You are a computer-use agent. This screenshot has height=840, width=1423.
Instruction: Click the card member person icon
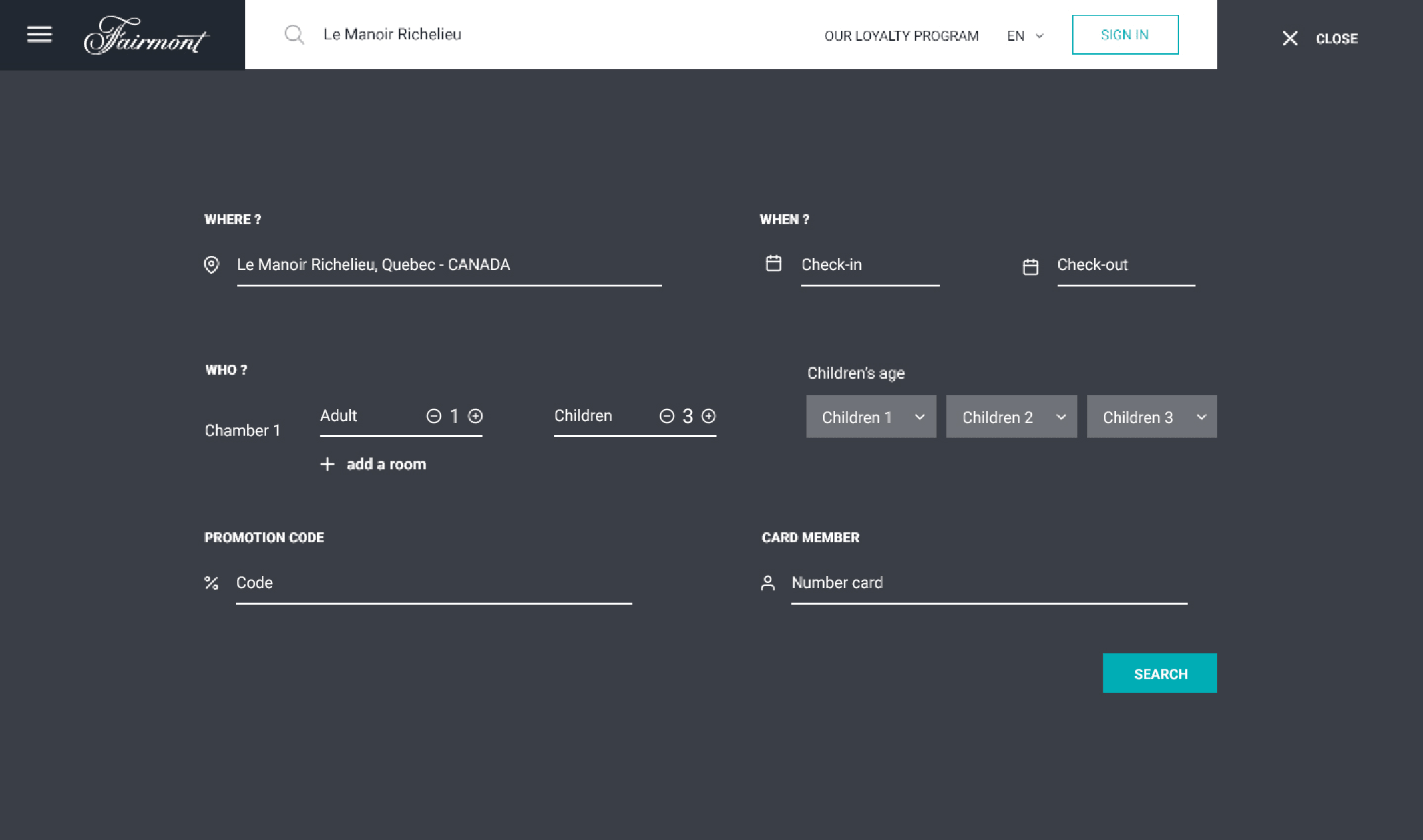coord(767,583)
